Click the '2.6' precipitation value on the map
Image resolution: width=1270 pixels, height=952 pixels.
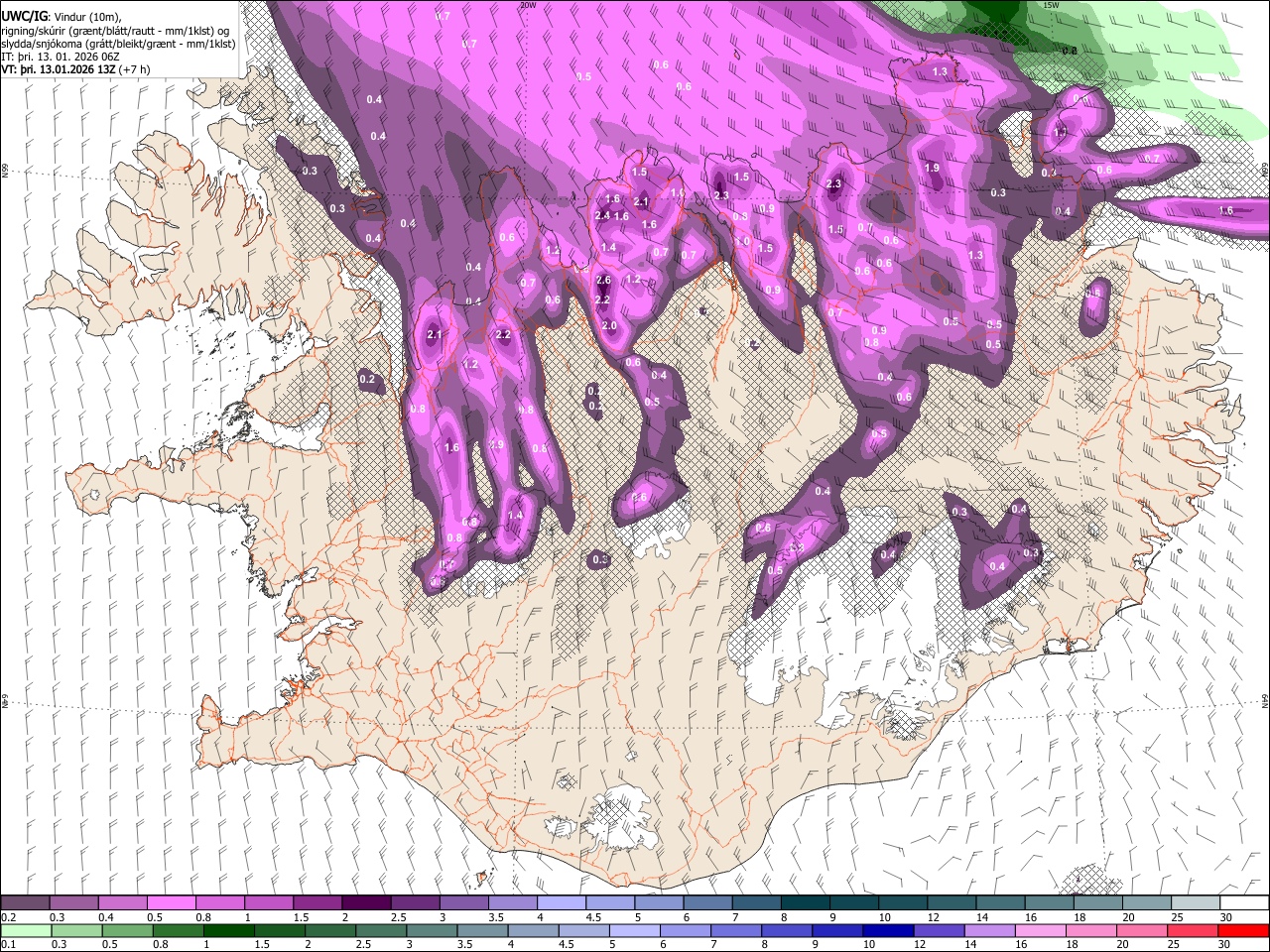603,281
